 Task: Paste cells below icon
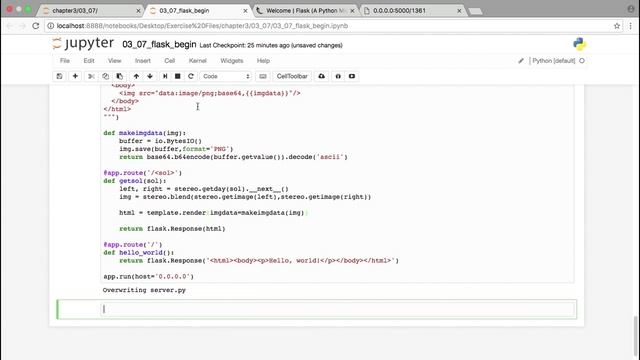[120, 76]
